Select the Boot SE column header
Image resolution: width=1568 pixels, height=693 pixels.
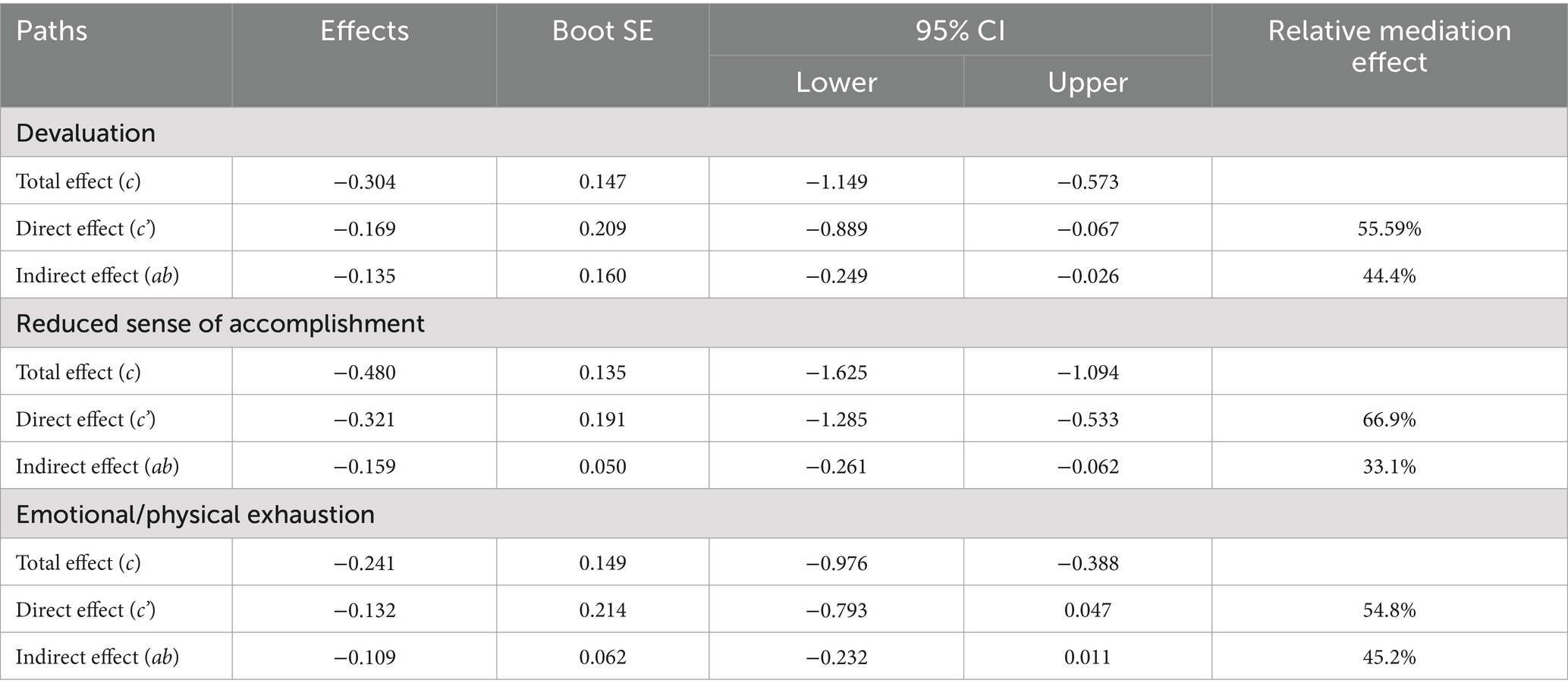[602, 31]
